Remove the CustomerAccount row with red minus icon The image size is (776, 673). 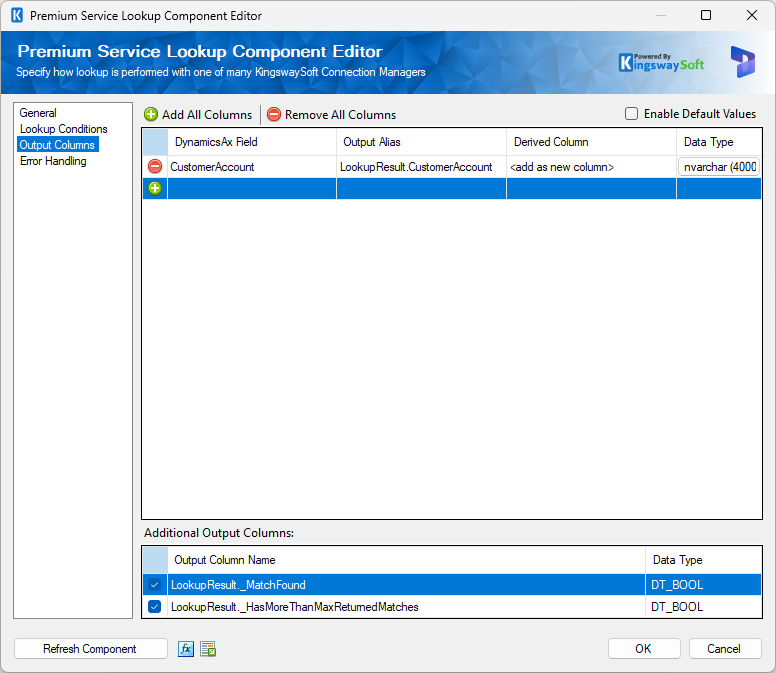155,166
